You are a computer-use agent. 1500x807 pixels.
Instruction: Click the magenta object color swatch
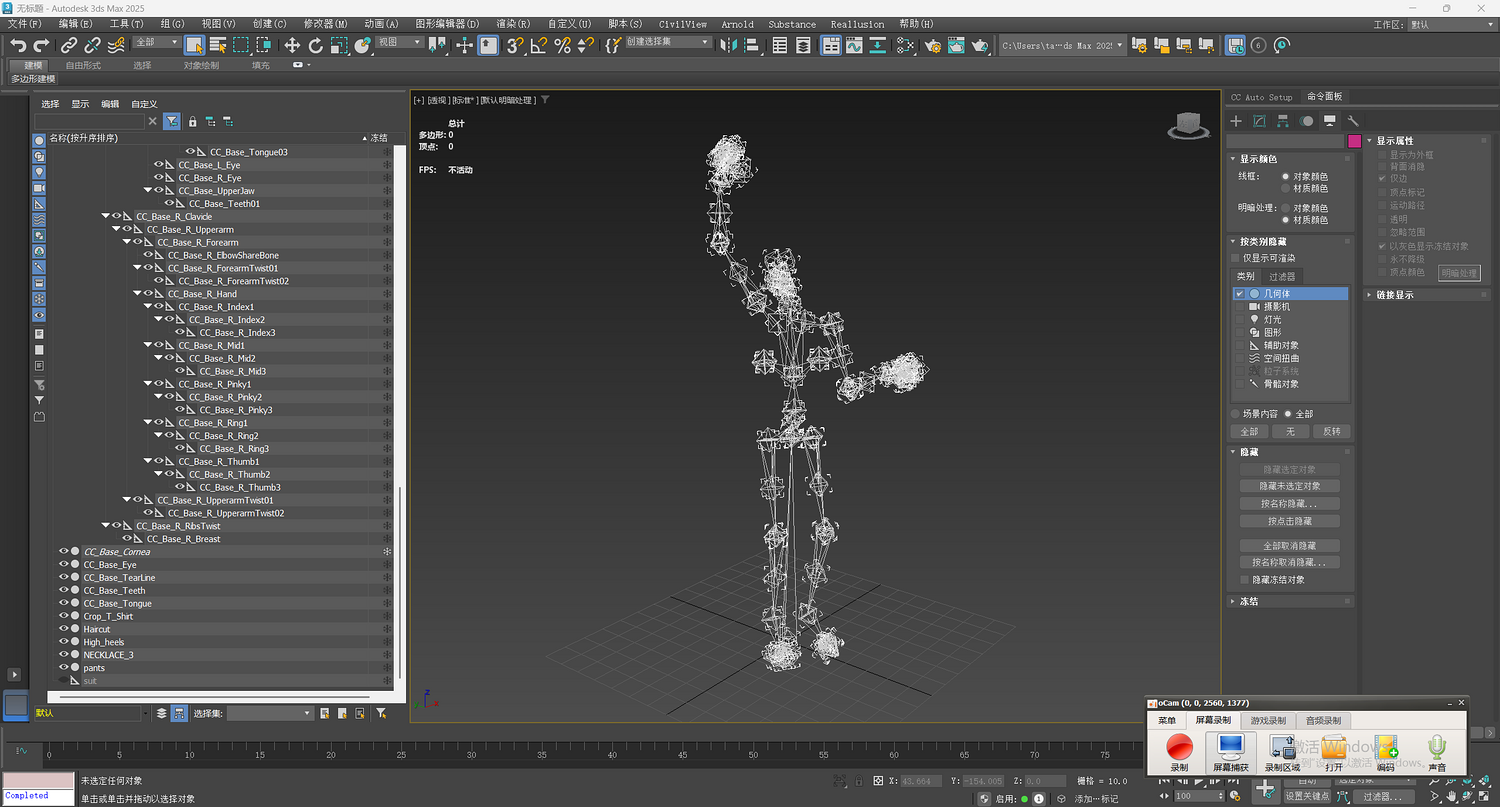tap(1355, 141)
